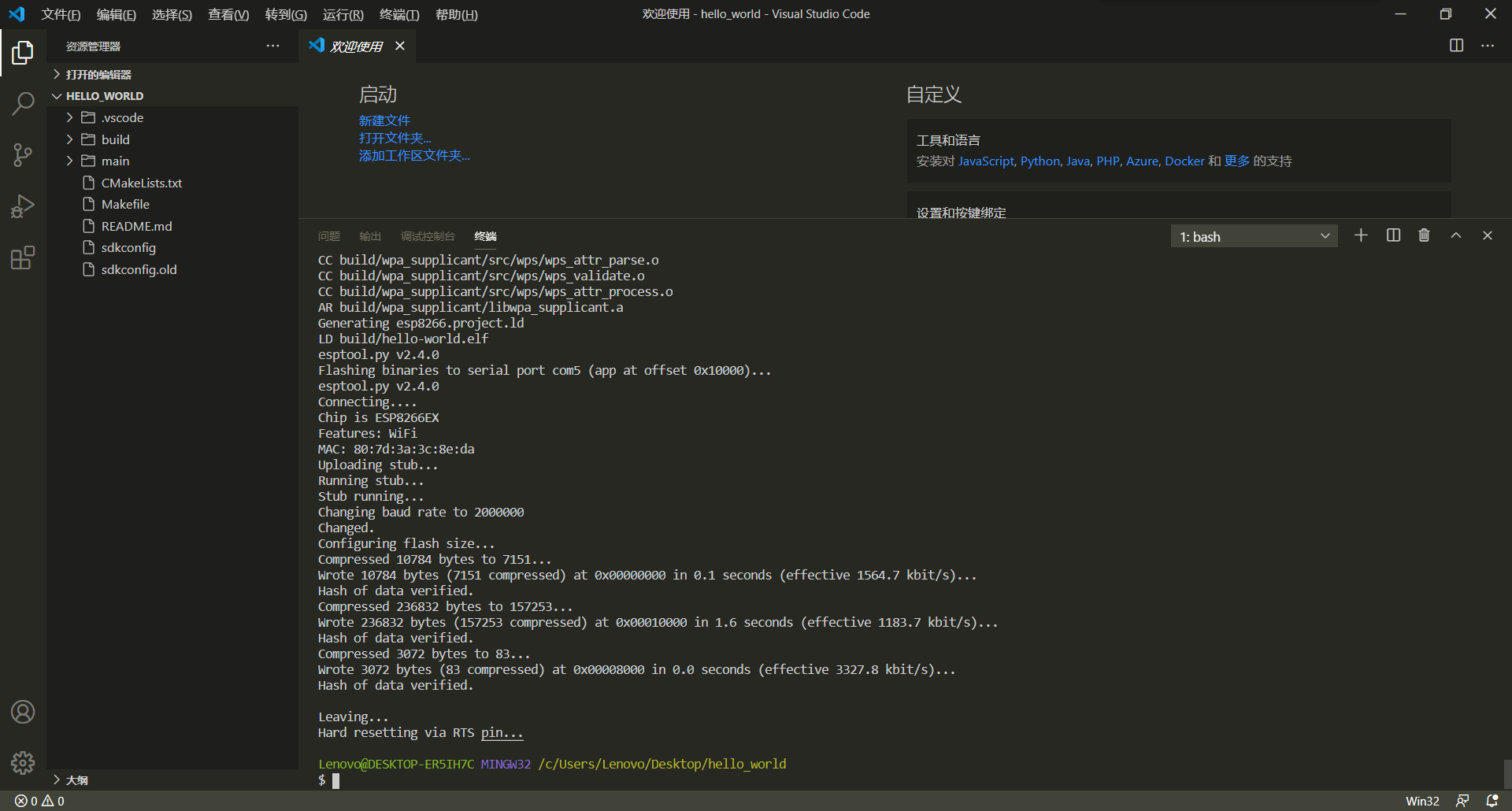The image size is (1512, 811).
Task: Open the 转到(G) menu
Action: point(286,14)
